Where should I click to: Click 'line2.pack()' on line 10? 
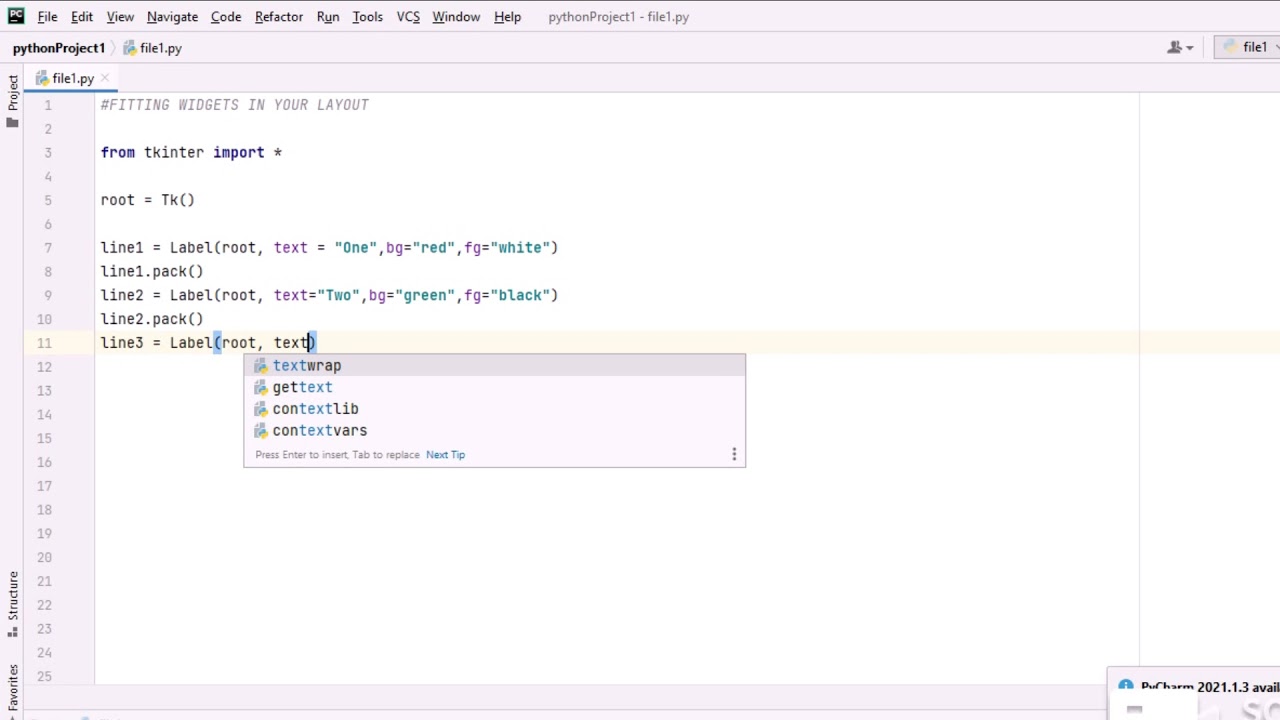(x=152, y=319)
